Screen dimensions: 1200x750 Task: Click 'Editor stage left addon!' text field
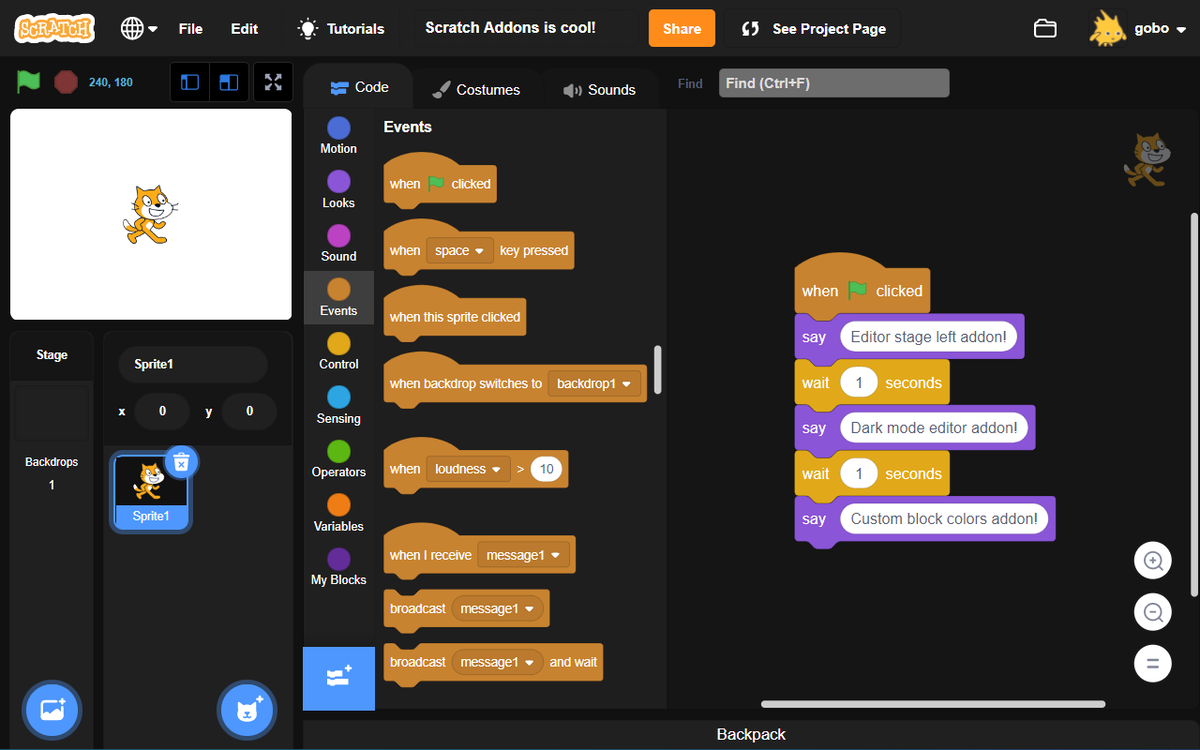pos(928,337)
